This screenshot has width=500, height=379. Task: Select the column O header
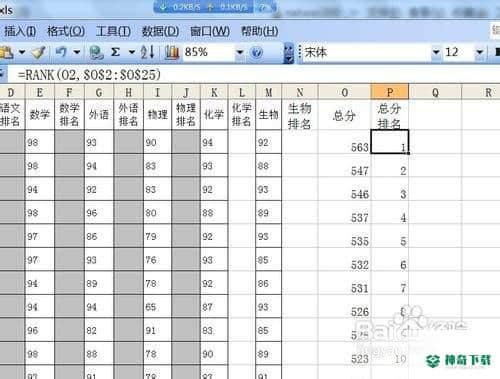point(345,92)
